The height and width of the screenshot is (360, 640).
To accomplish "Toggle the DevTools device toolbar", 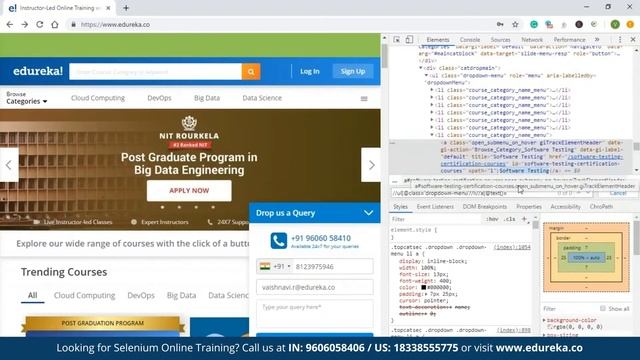I will tap(409, 40).
